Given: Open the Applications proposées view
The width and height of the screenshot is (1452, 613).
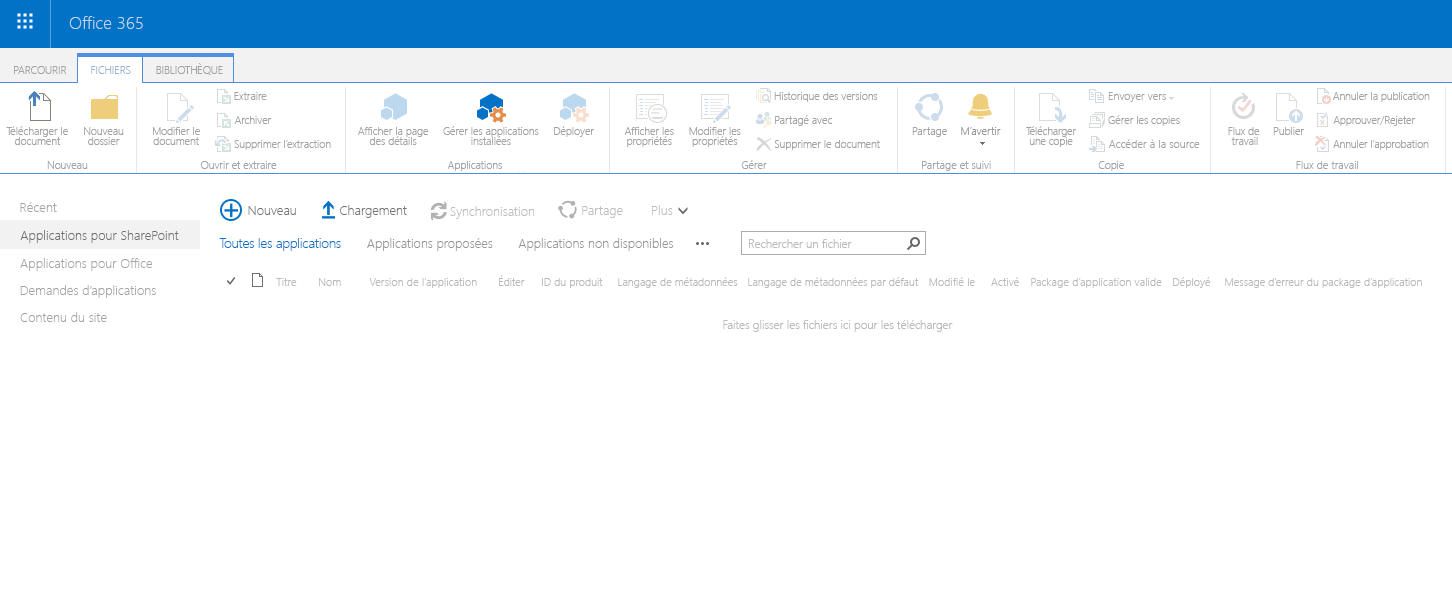Looking at the screenshot, I should click(x=429, y=243).
